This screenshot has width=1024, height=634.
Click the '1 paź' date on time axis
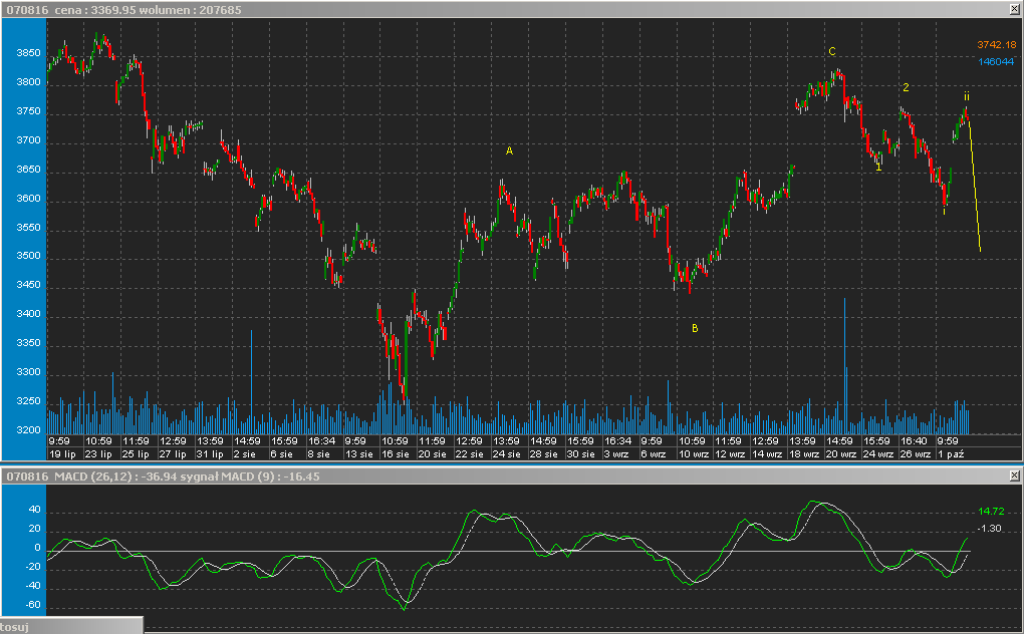point(951,454)
